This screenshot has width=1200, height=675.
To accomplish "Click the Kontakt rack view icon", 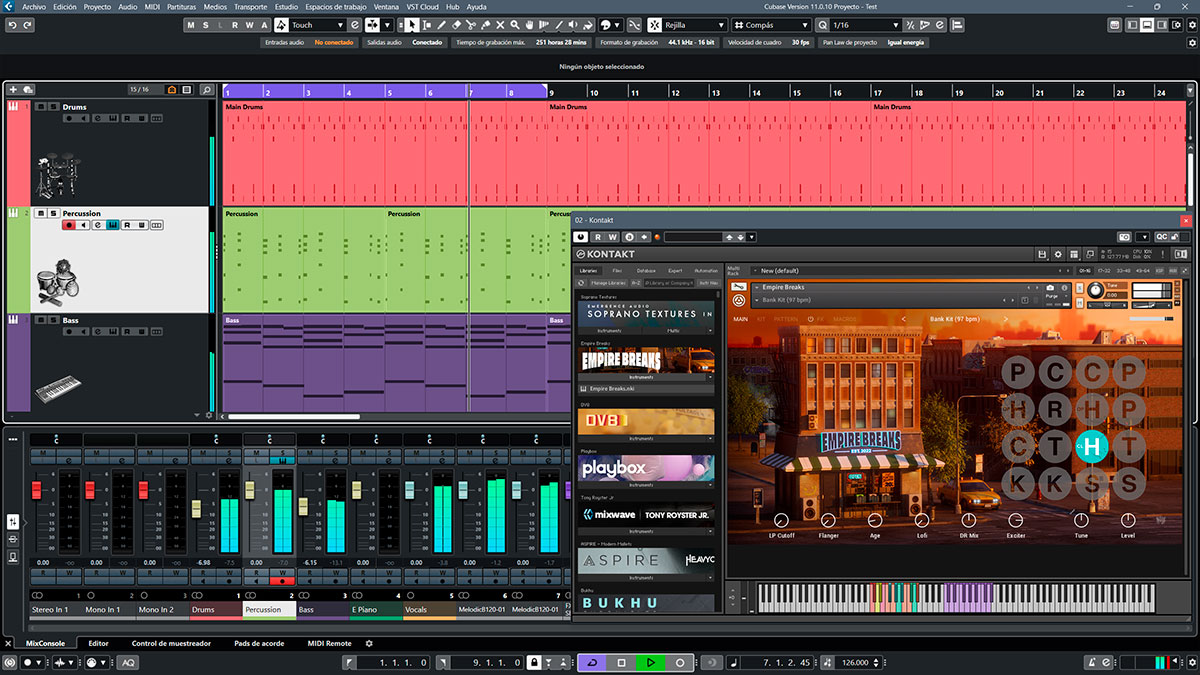I will click(x=1074, y=254).
